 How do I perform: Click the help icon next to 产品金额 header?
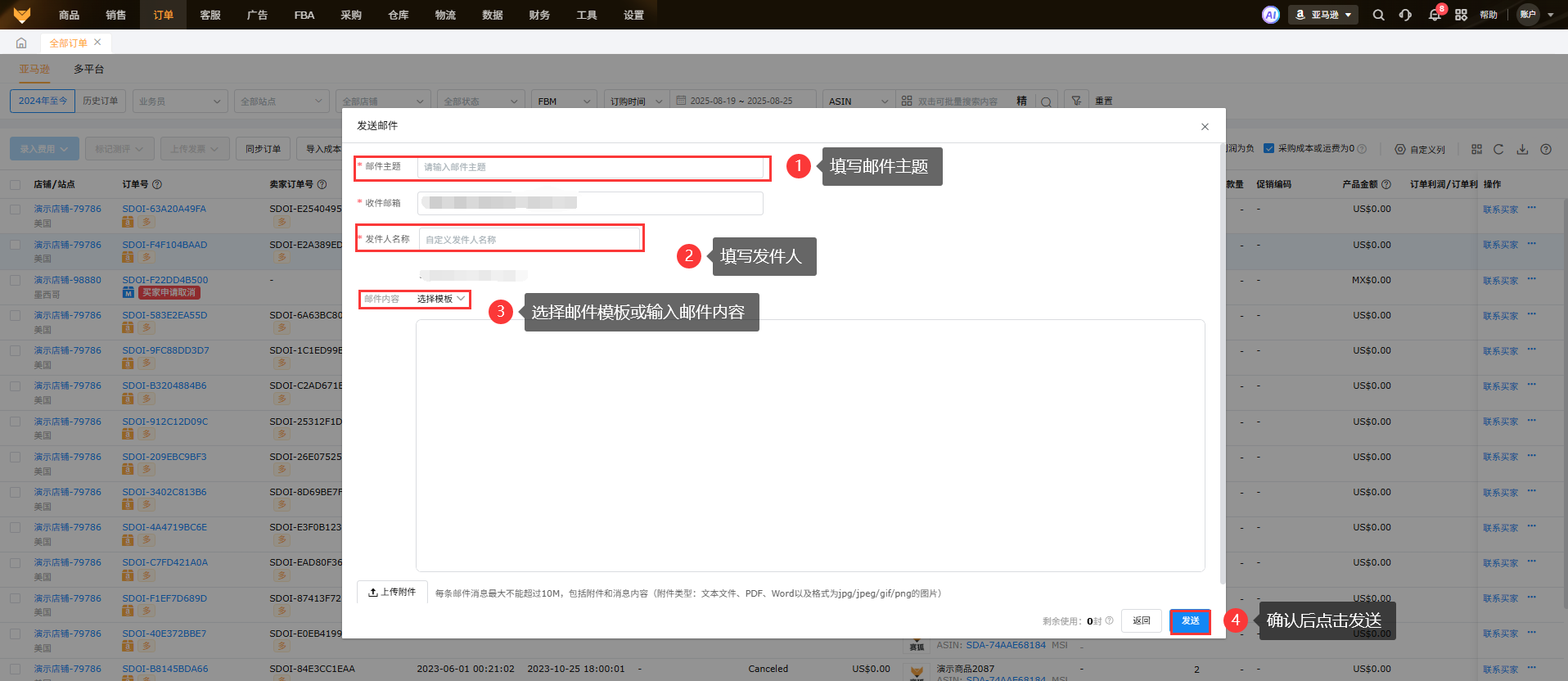[1386, 184]
